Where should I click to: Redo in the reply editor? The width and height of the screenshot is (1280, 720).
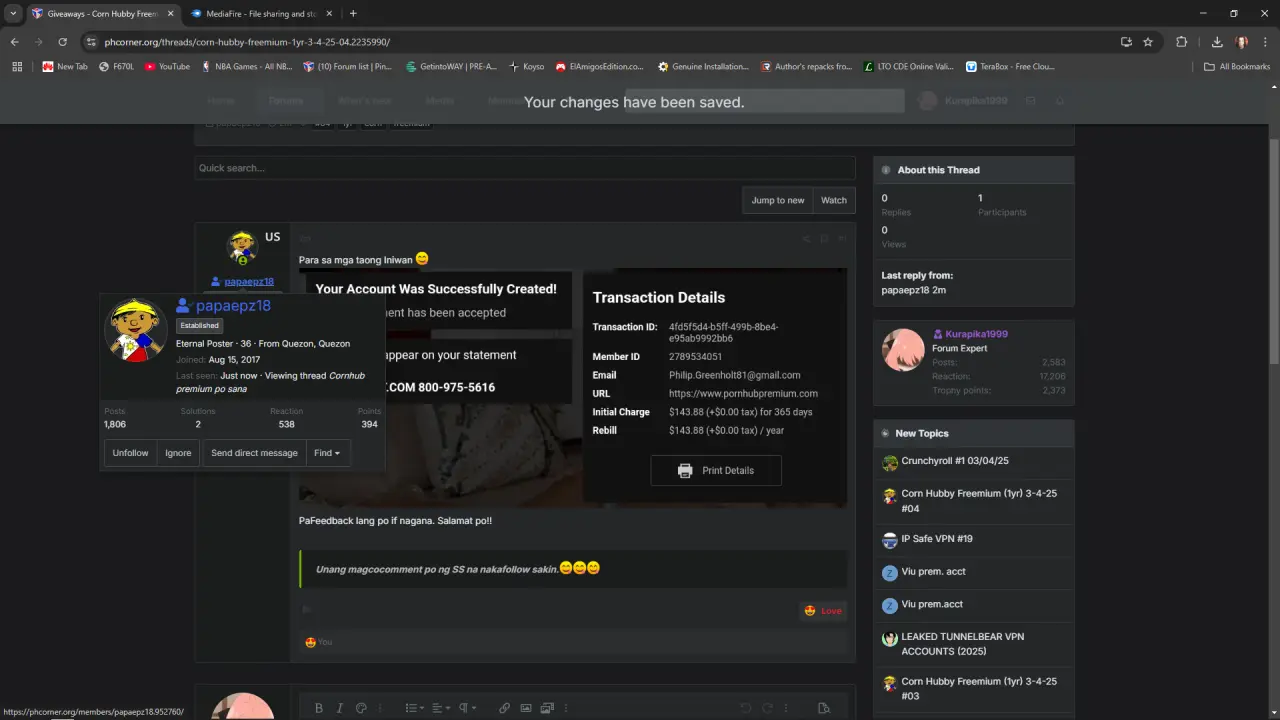coord(767,708)
